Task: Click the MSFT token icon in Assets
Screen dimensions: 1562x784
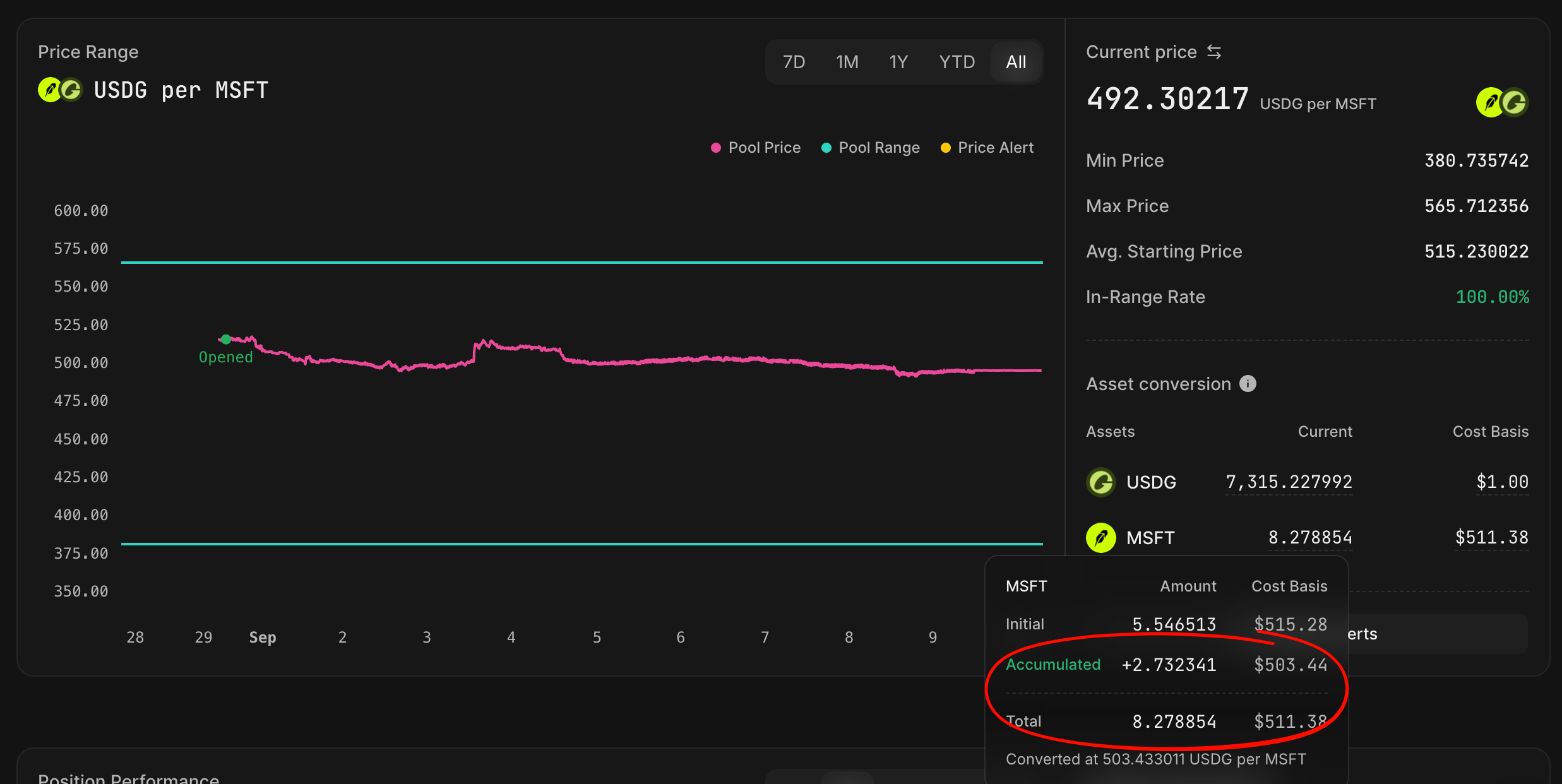Action: [x=1101, y=538]
